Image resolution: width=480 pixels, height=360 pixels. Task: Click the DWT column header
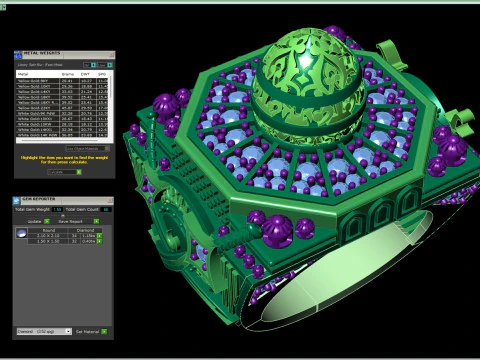(x=85, y=74)
